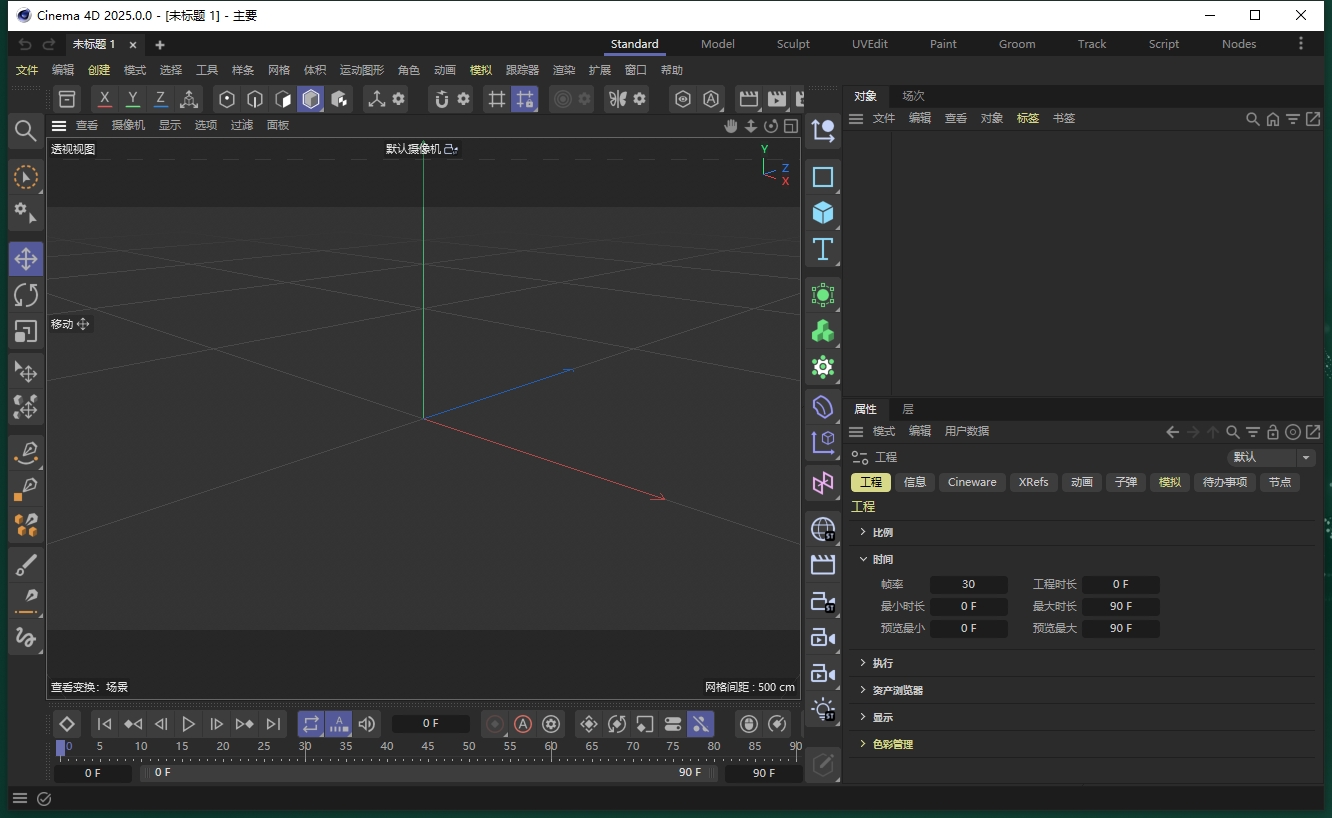Open the 摄像机 viewport menu
The image size is (1332, 818).
click(129, 125)
